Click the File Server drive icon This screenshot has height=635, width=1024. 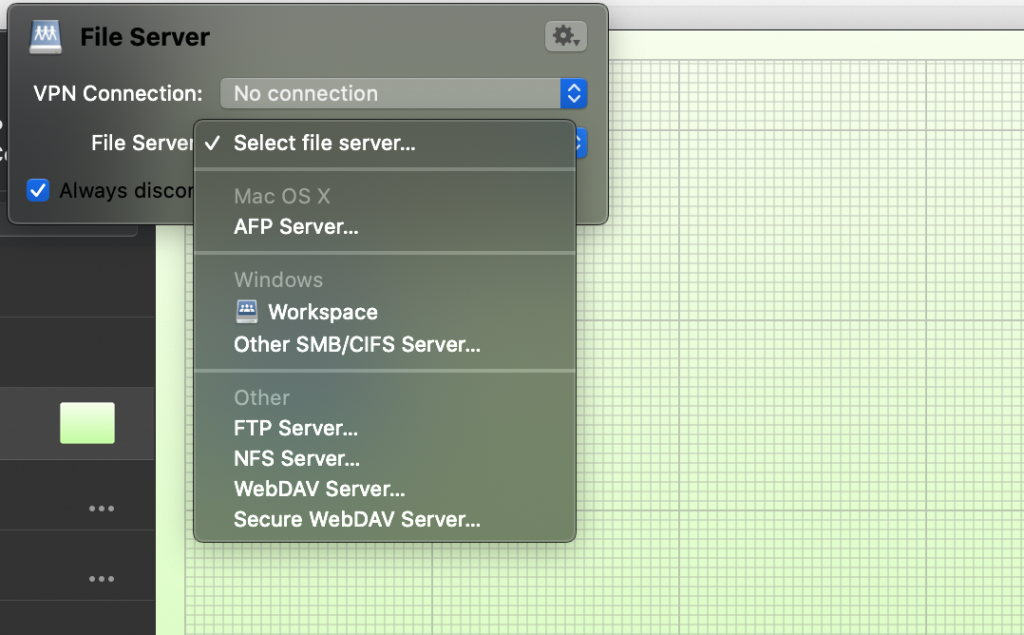[x=46, y=37]
